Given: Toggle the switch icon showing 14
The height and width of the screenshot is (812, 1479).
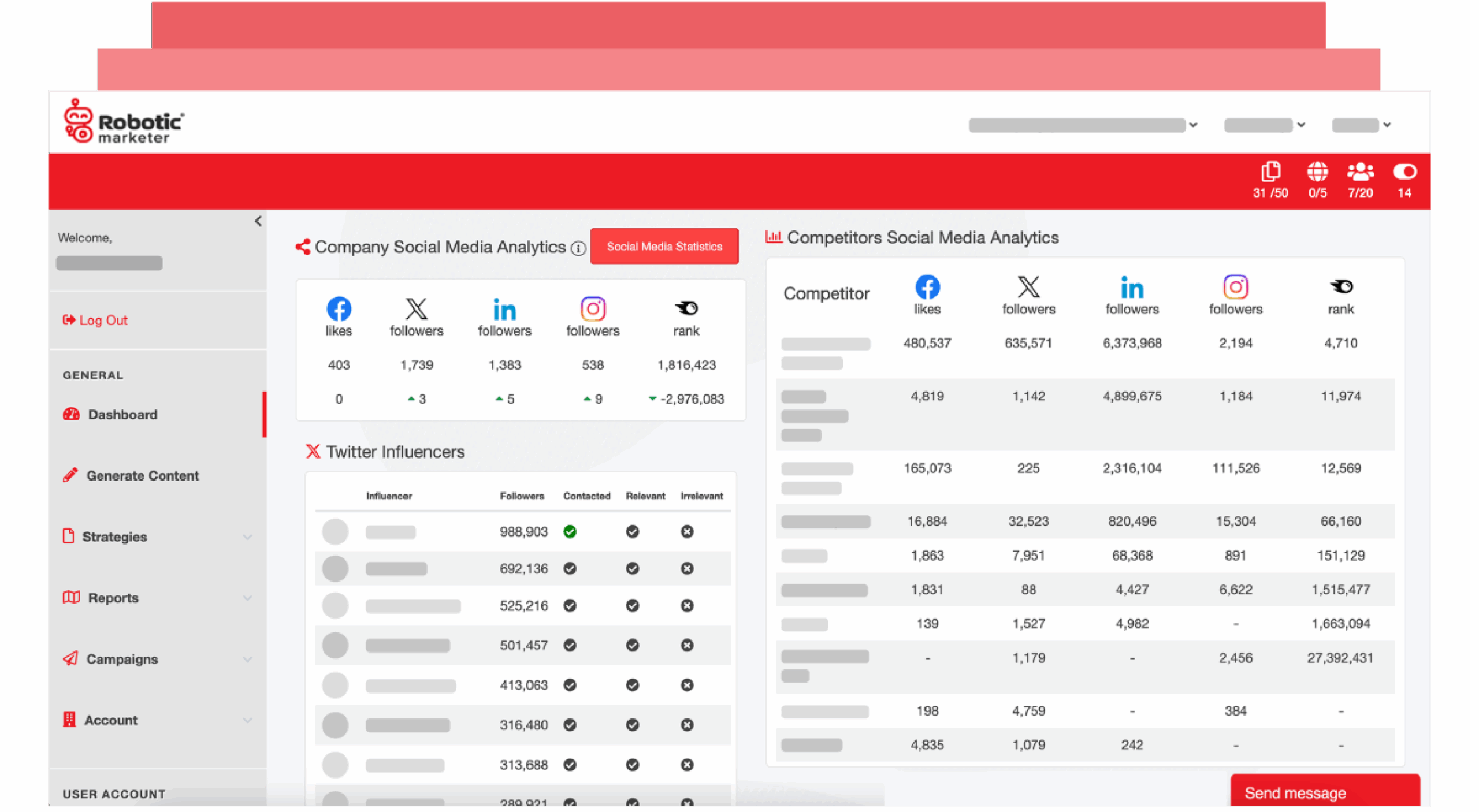Looking at the screenshot, I should pos(1404,172).
